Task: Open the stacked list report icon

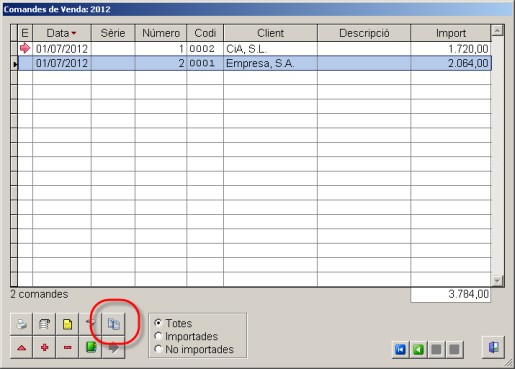Action: point(45,324)
